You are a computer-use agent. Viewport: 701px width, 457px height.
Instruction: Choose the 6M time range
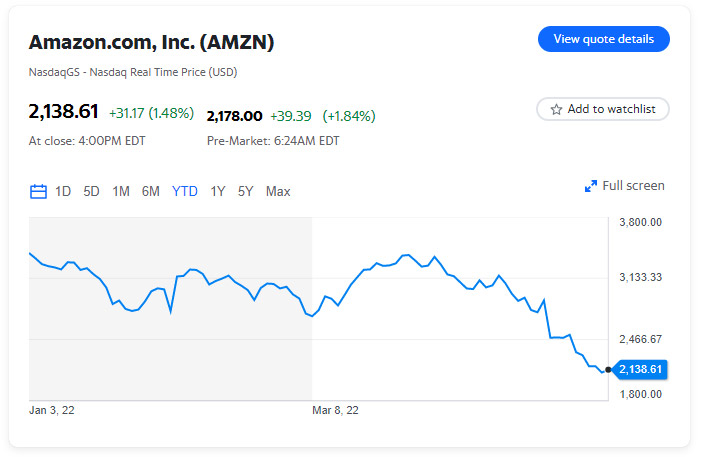(151, 191)
